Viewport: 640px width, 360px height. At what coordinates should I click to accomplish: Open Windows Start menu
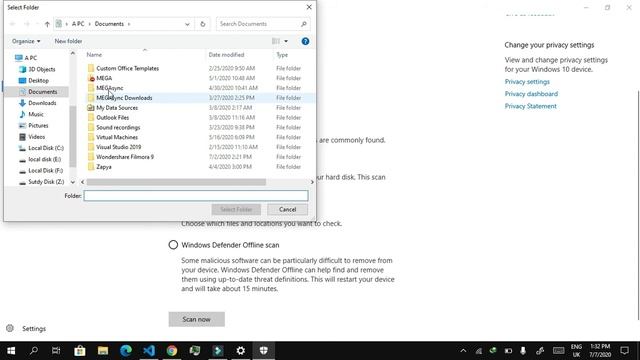pyautogui.click(x=11, y=351)
